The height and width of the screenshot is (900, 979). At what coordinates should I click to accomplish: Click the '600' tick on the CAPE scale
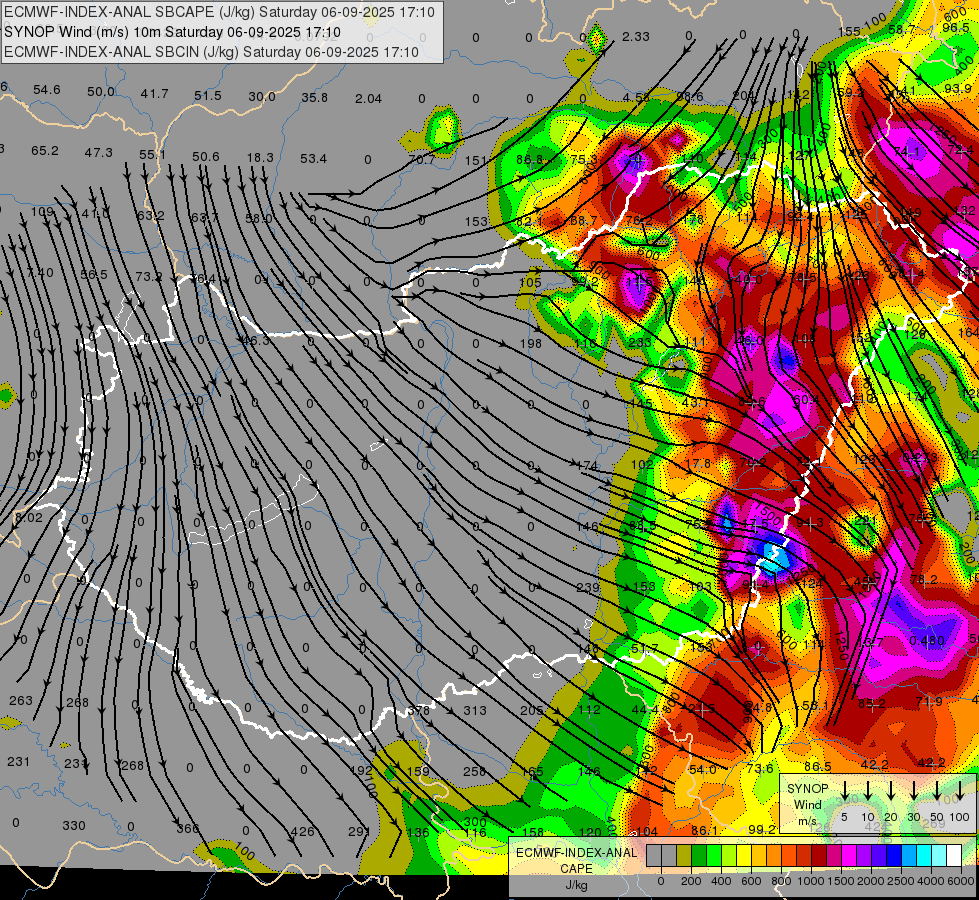[x=751, y=881]
